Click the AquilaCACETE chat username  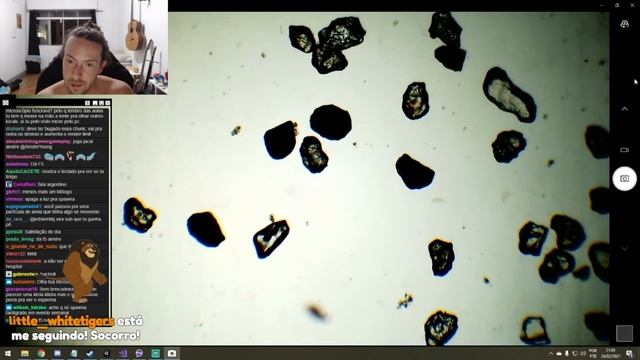click(22, 171)
